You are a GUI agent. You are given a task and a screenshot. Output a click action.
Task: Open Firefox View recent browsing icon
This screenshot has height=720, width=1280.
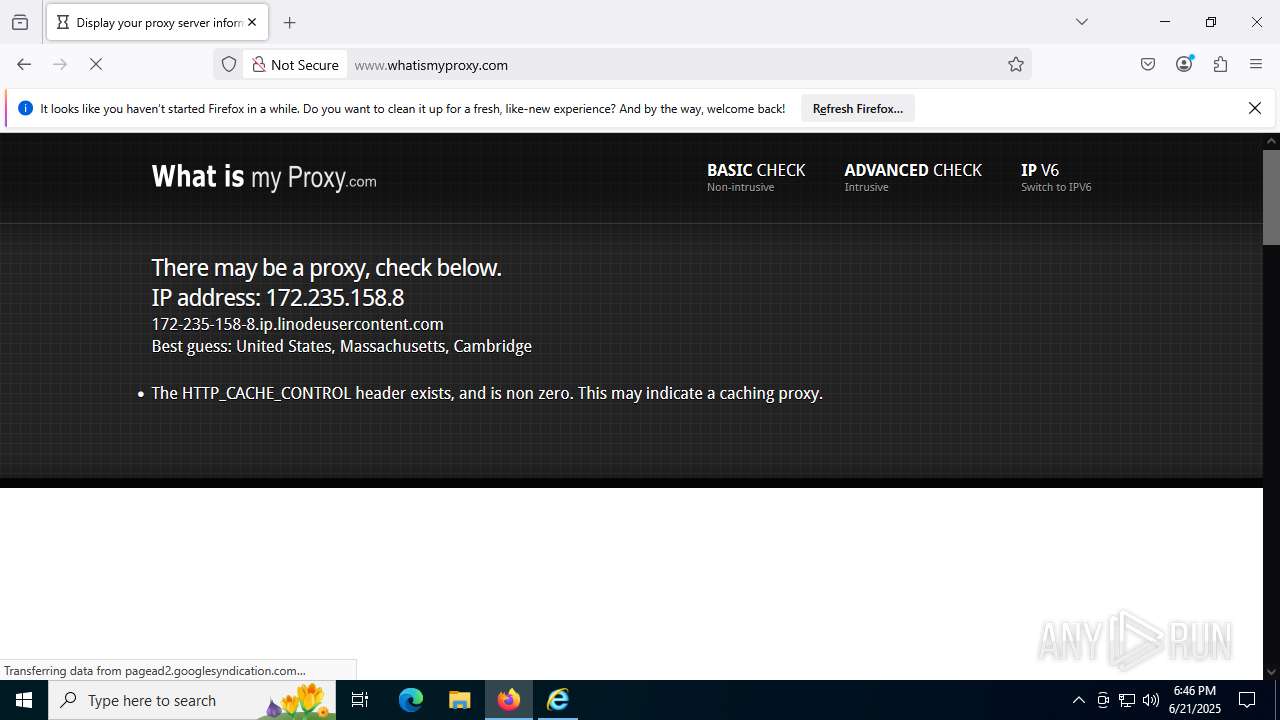(x=20, y=22)
